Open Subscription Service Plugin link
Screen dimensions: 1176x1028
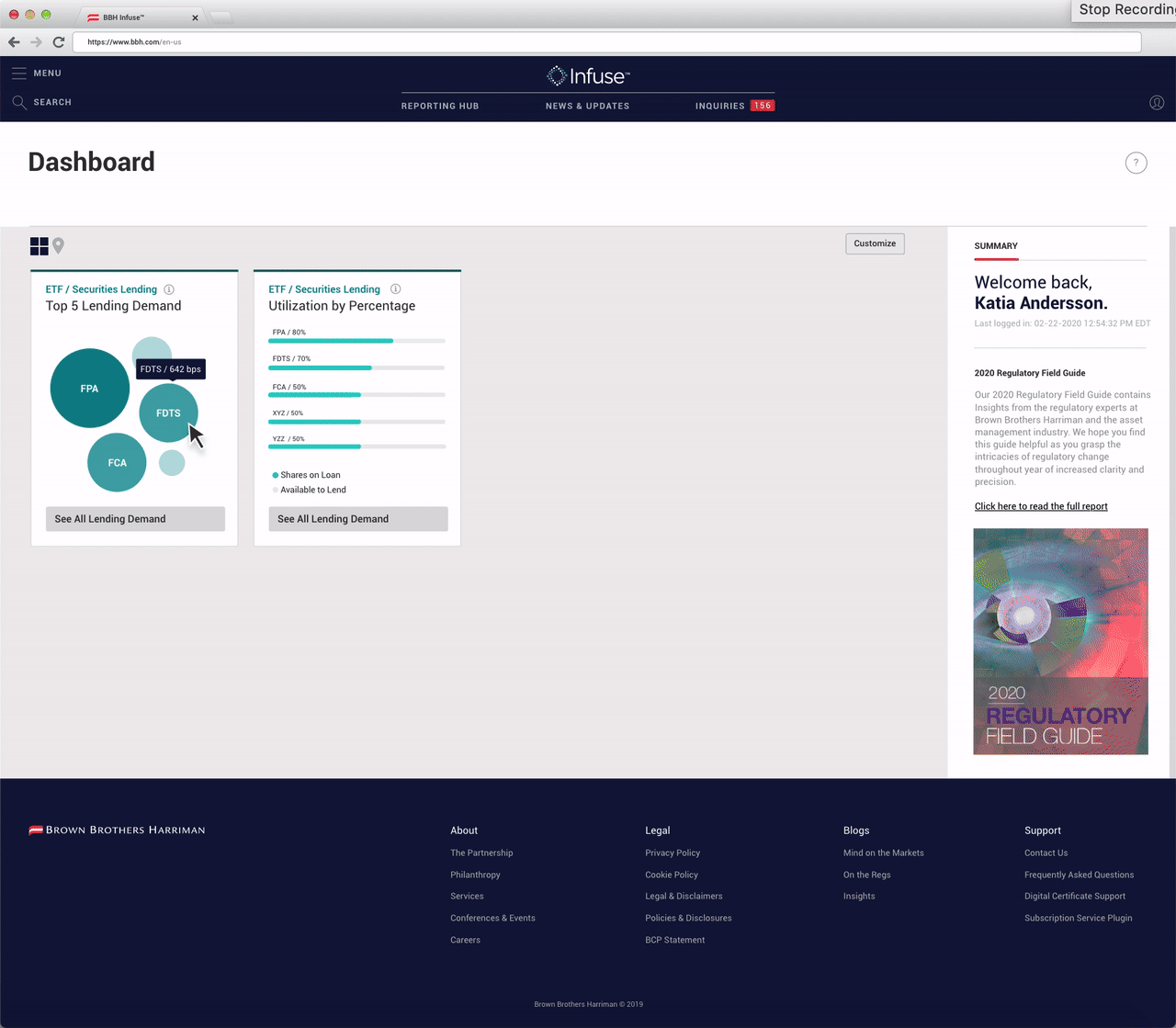1079,918
